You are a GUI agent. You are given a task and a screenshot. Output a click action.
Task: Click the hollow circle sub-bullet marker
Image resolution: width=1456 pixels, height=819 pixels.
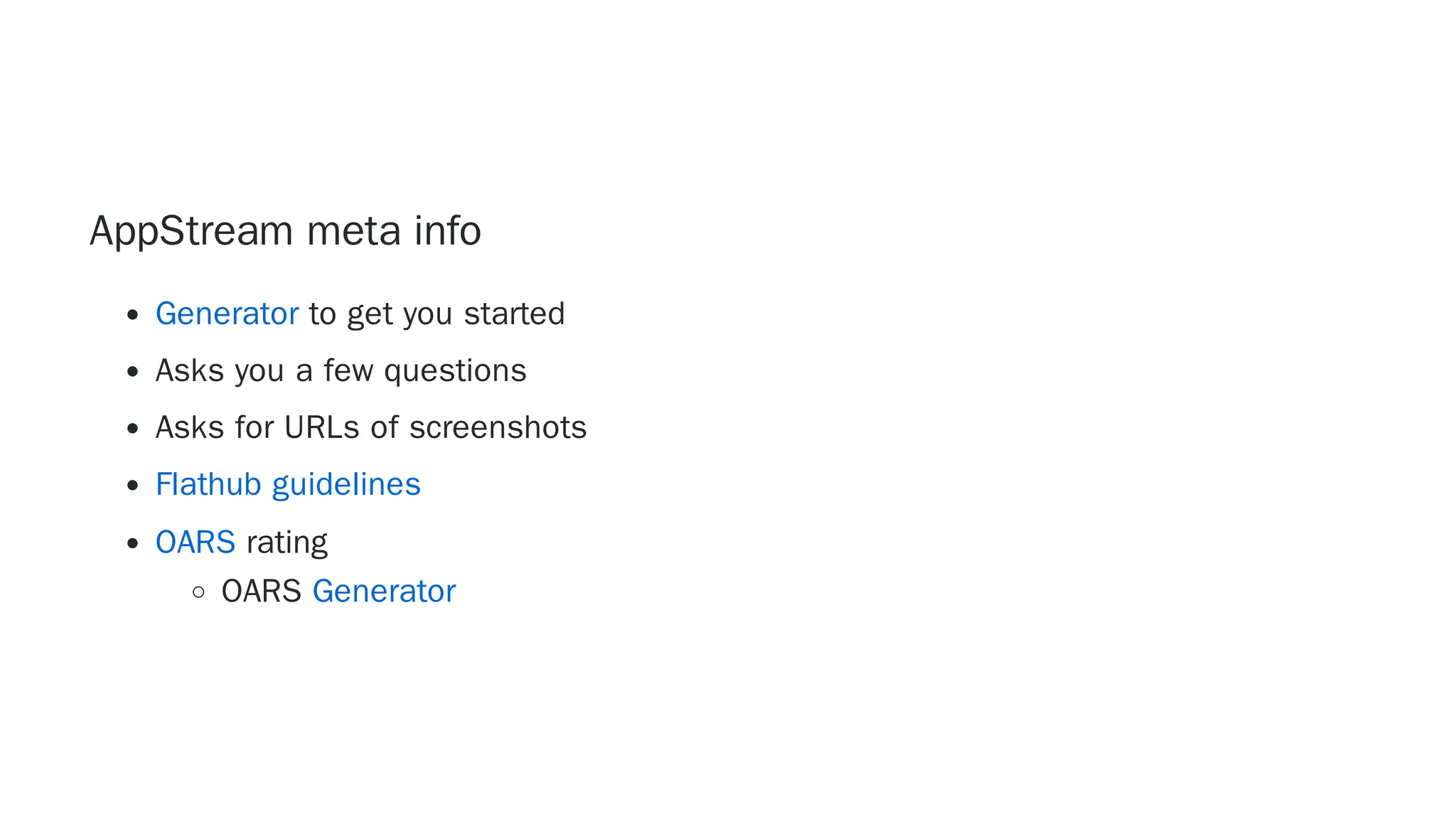[199, 591]
